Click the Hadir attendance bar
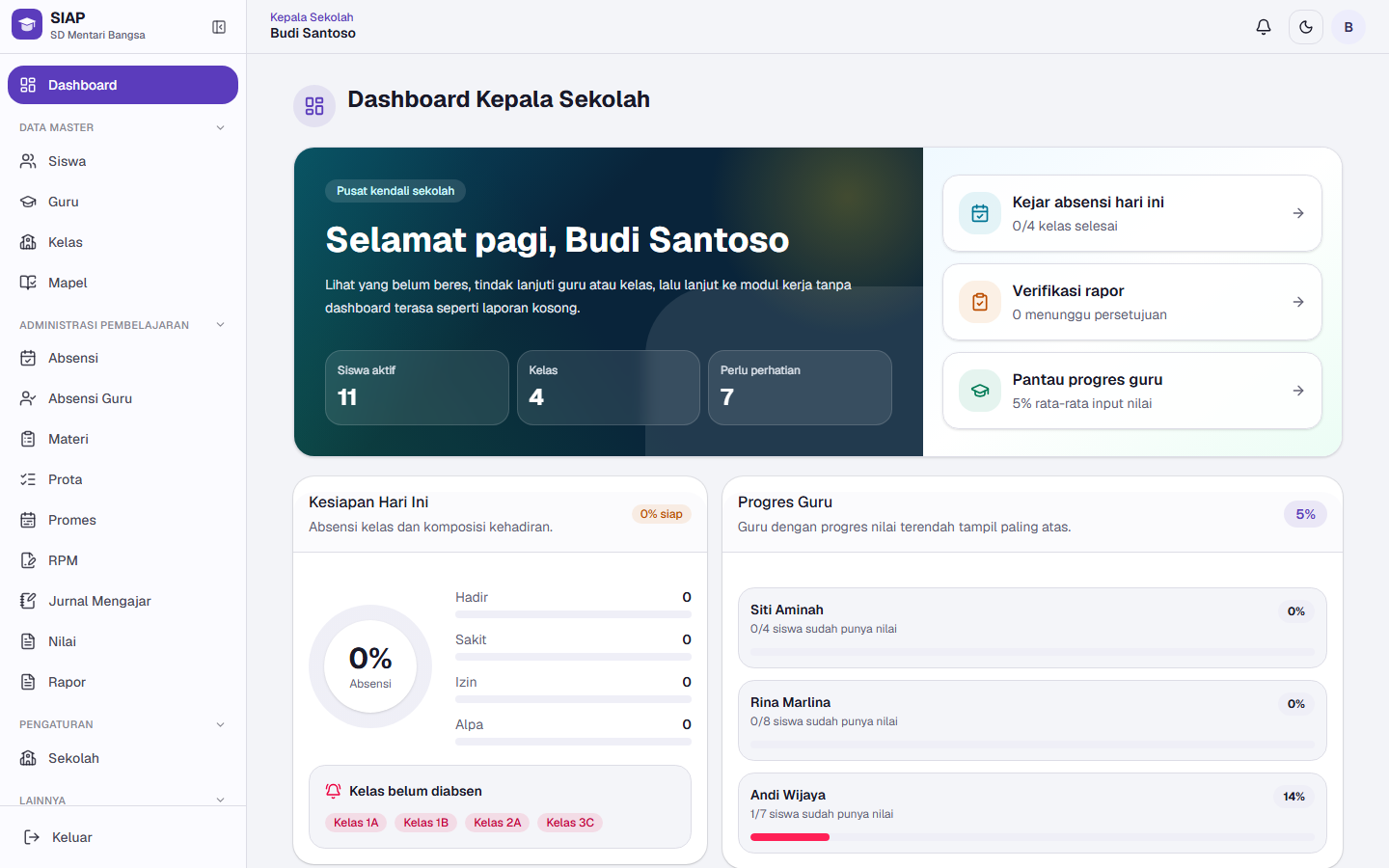The image size is (1389, 868). (573, 614)
